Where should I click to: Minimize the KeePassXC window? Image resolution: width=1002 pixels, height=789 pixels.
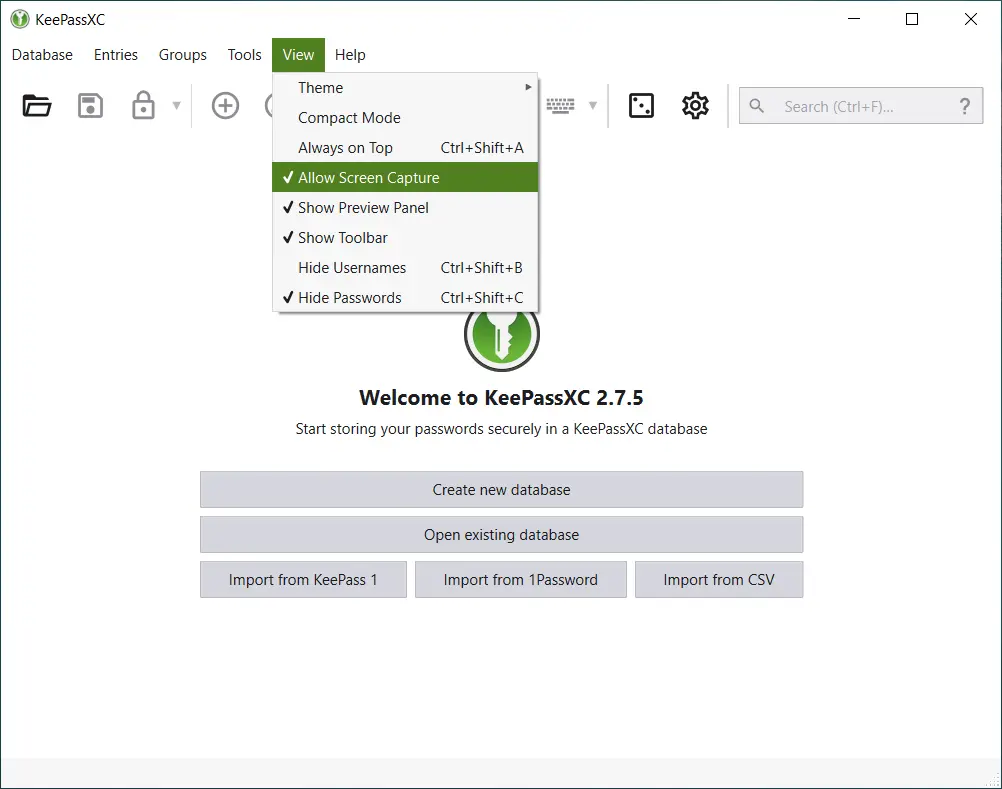tap(854, 19)
